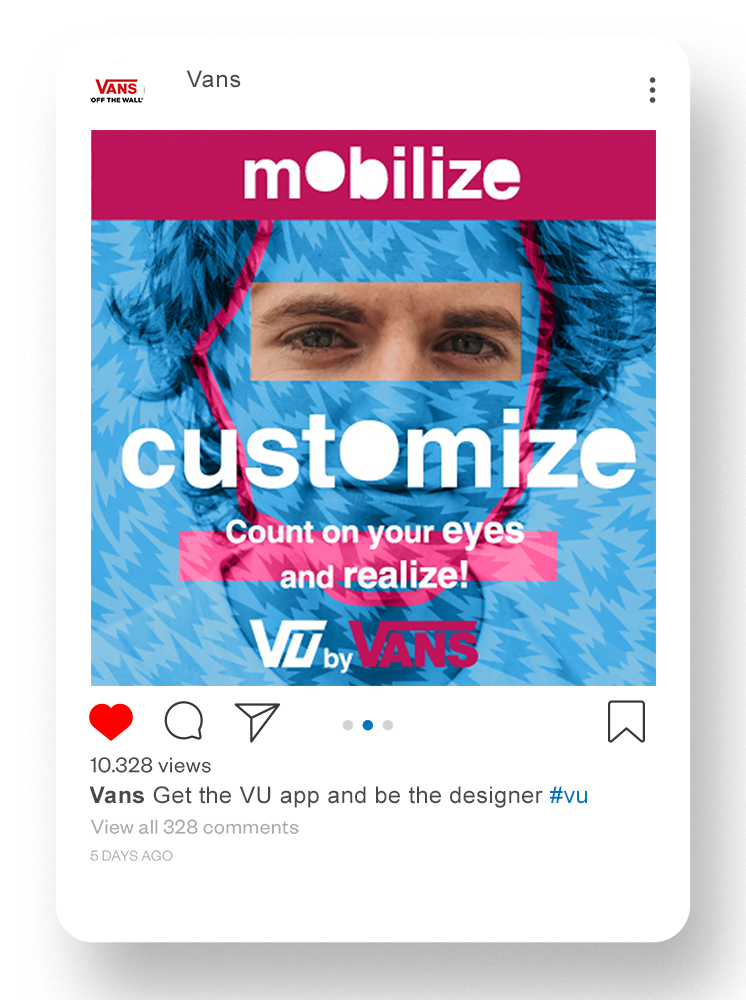Click the eyes cutout in the post image
The width and height of the screenshot is (746, 1000).
click(386, 332)
